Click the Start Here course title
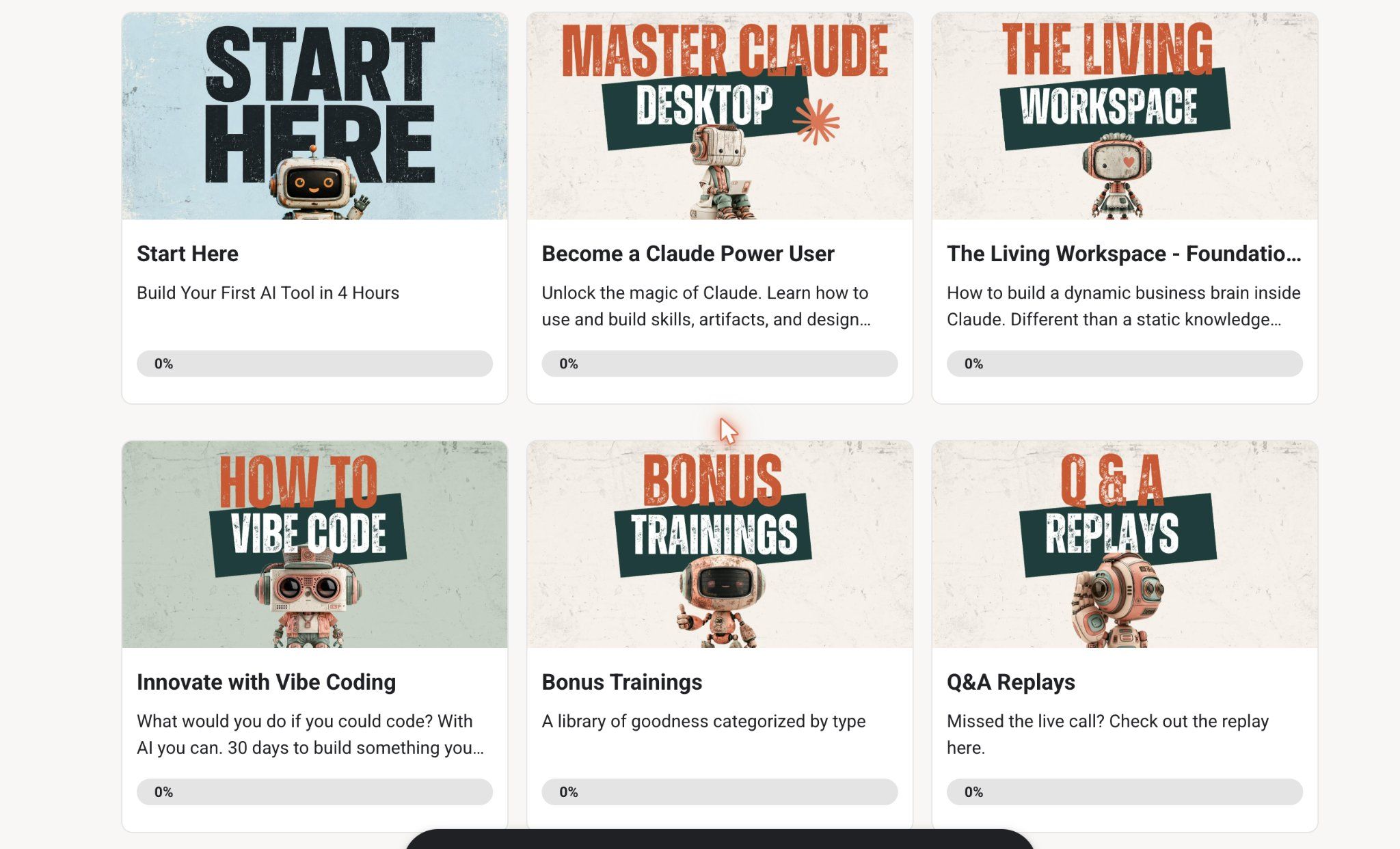1400x849 pixels. (x=187, y=254)
